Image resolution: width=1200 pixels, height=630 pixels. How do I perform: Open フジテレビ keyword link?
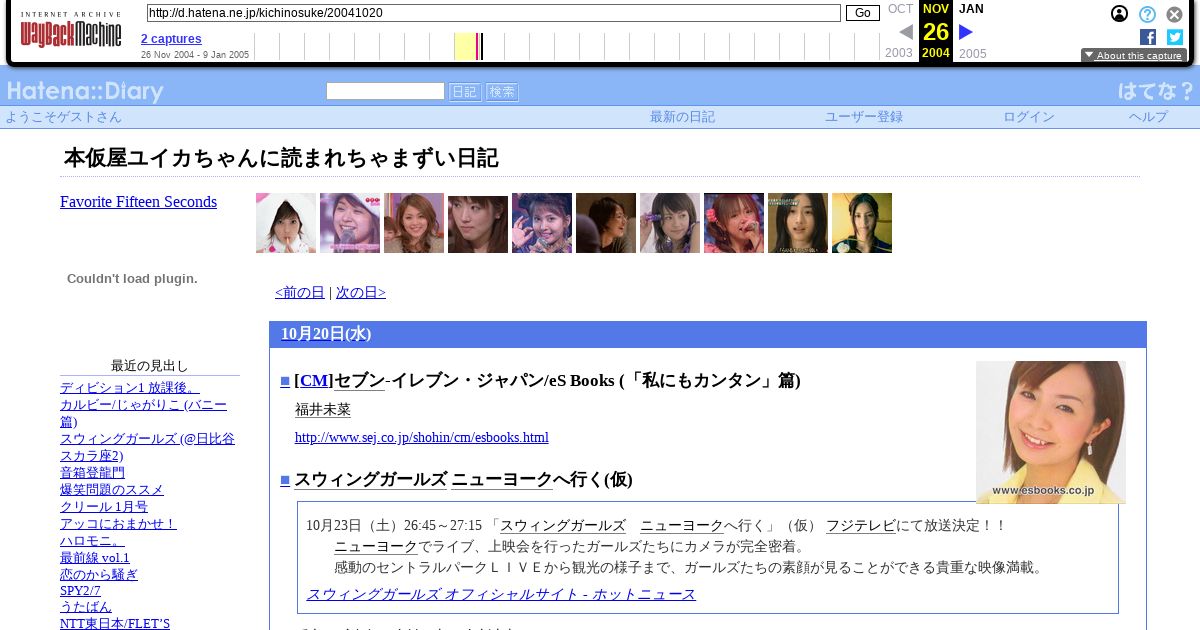(x=861, y=526)
